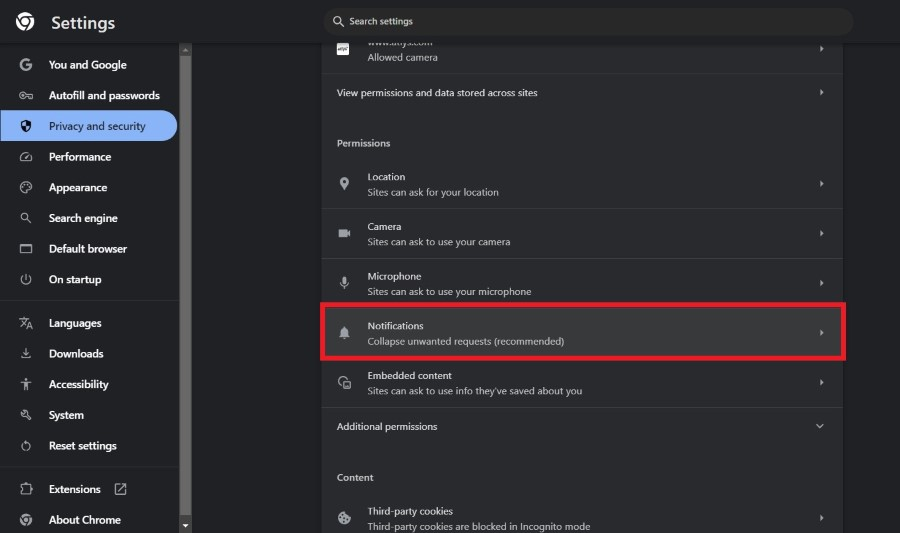Open the Autofill and passwords section
This screenshot has width=900, height=533.
[x=104, y=95]
